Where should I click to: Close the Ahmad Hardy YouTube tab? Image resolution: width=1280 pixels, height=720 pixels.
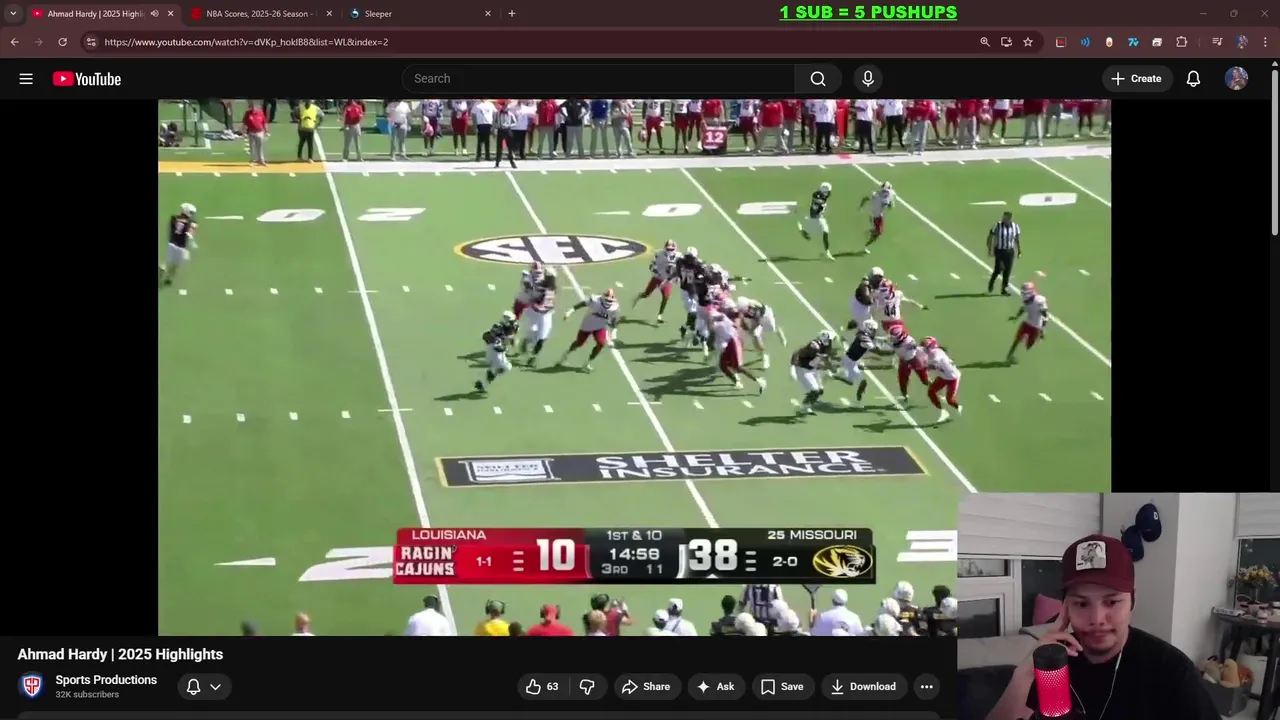pyautogui.click(x=170, y=13)
